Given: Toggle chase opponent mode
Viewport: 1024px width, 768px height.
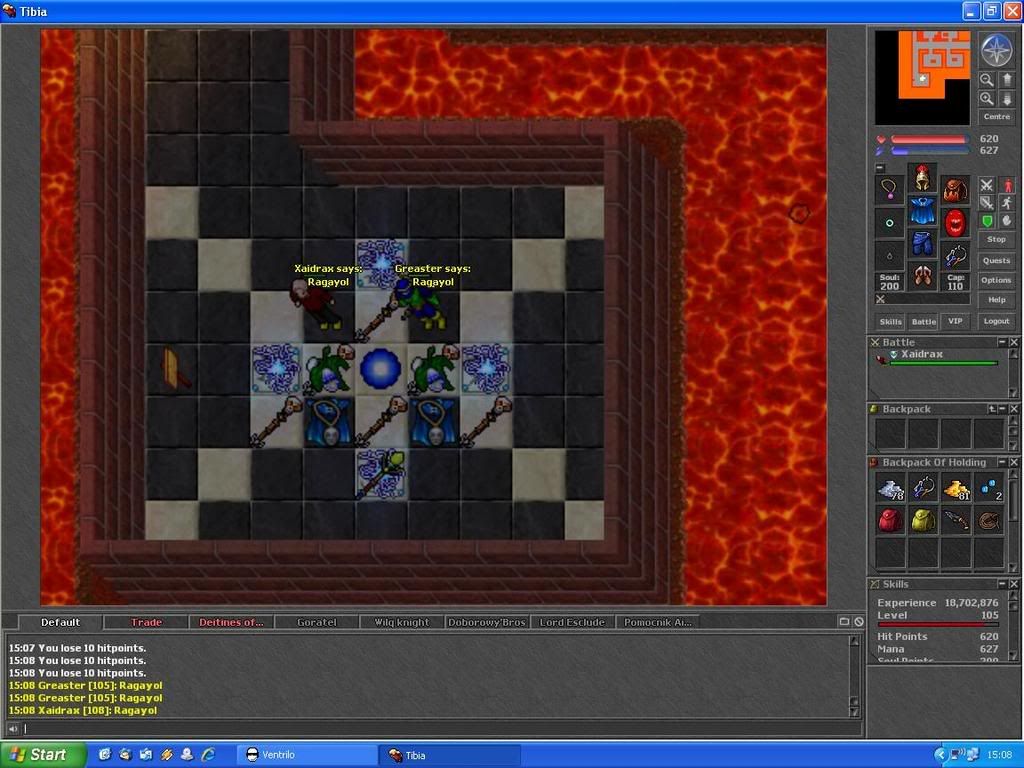Looking at the screenshot, I should tap(1006, 203).
